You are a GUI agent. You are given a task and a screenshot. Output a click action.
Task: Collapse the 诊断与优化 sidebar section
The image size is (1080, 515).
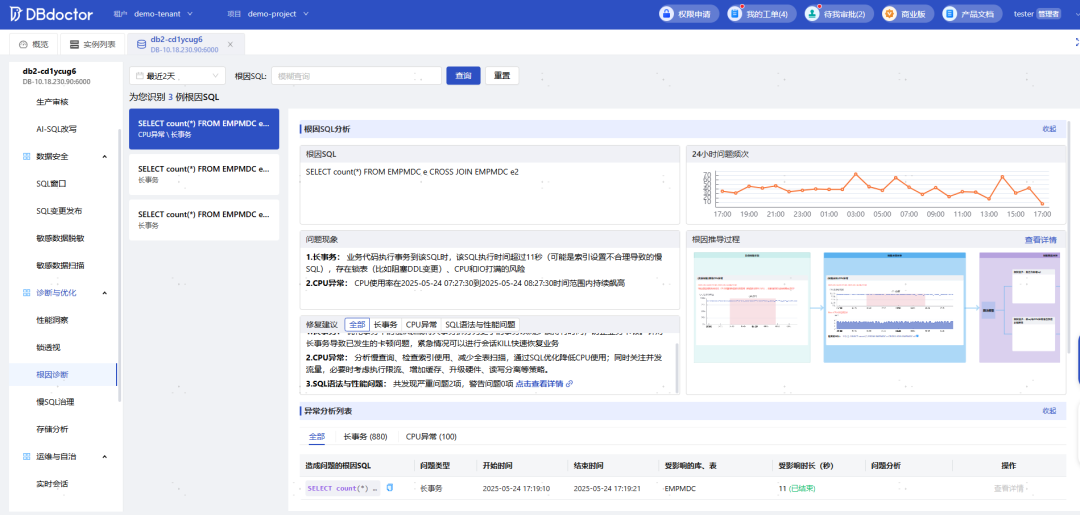click(x=105, y=293)
